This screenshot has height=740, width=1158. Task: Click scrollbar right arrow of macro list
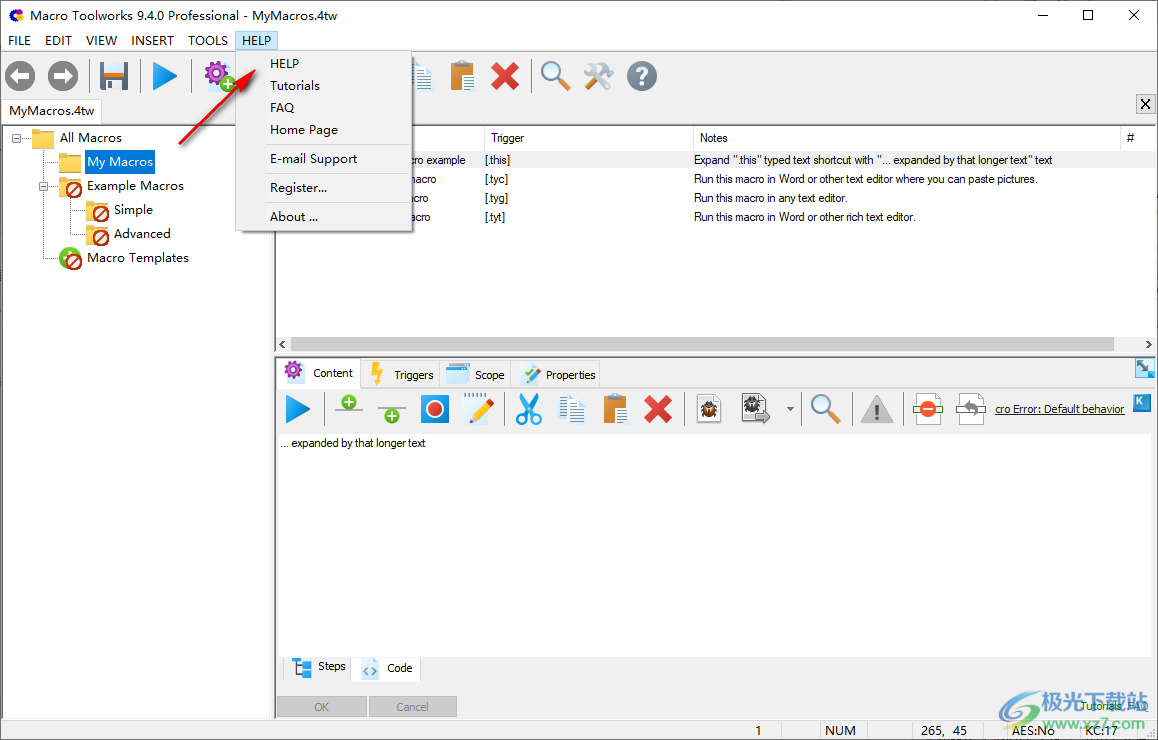[x=1148, y=344]
